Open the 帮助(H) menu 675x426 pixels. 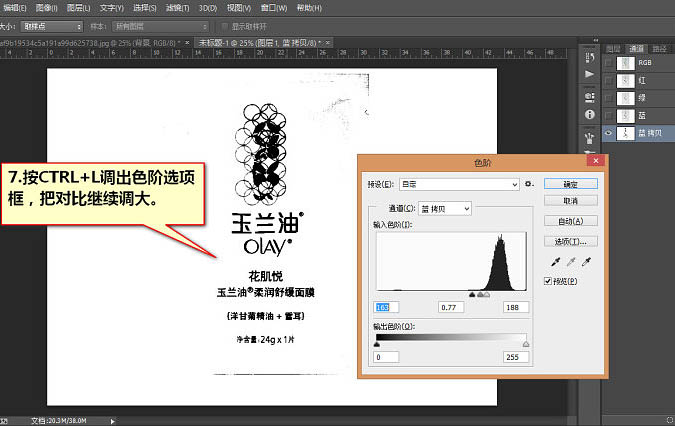(309, 8)
